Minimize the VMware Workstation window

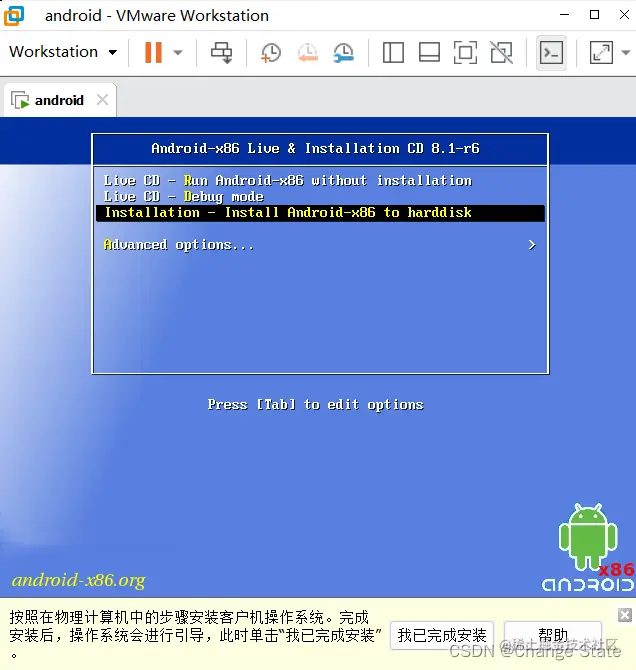(565, 15)
